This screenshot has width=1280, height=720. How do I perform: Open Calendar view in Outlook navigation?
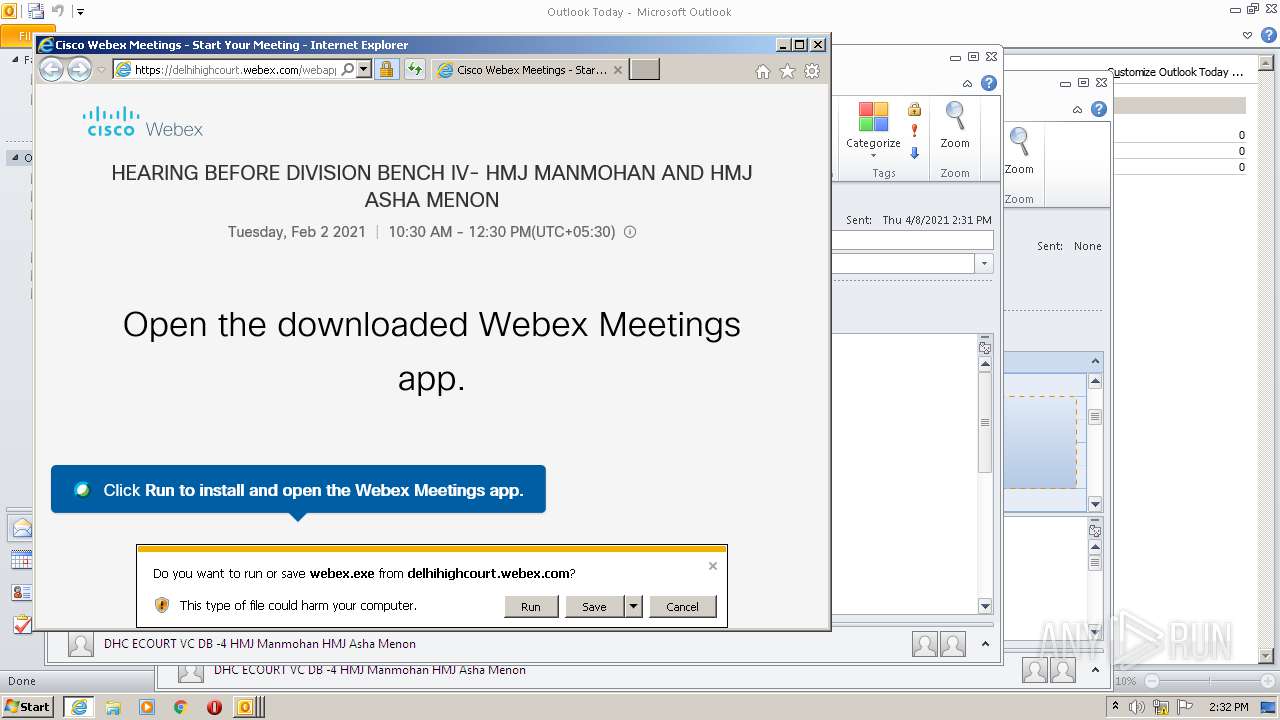click(21, 560)
